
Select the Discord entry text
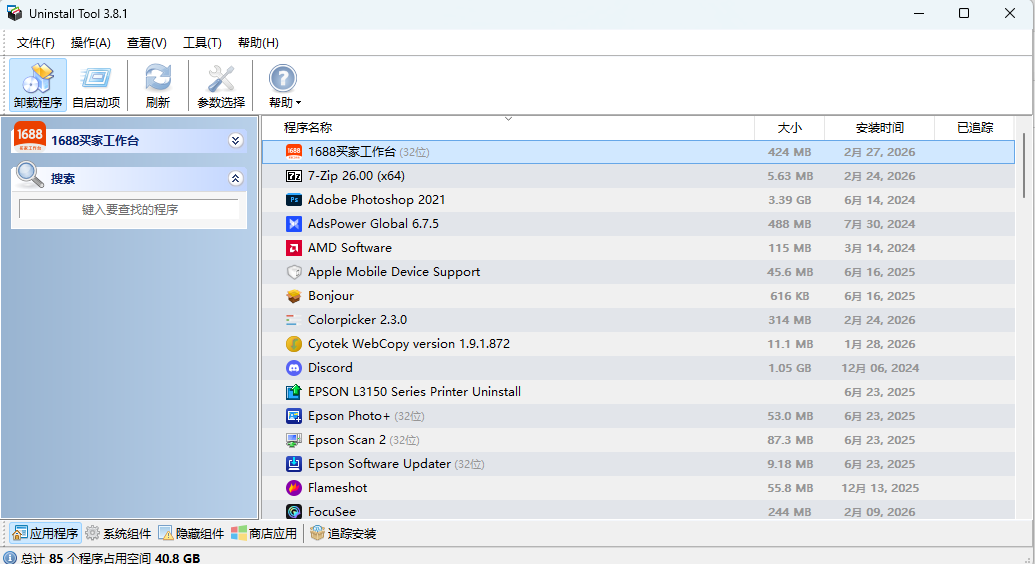tap(330, 368)
